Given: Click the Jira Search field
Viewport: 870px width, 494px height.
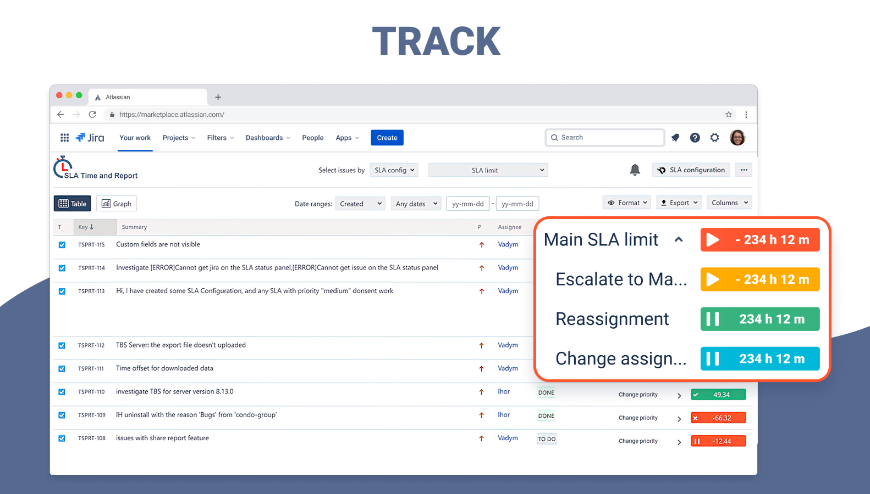Looking at the screenshot, I should pos(605,138).
